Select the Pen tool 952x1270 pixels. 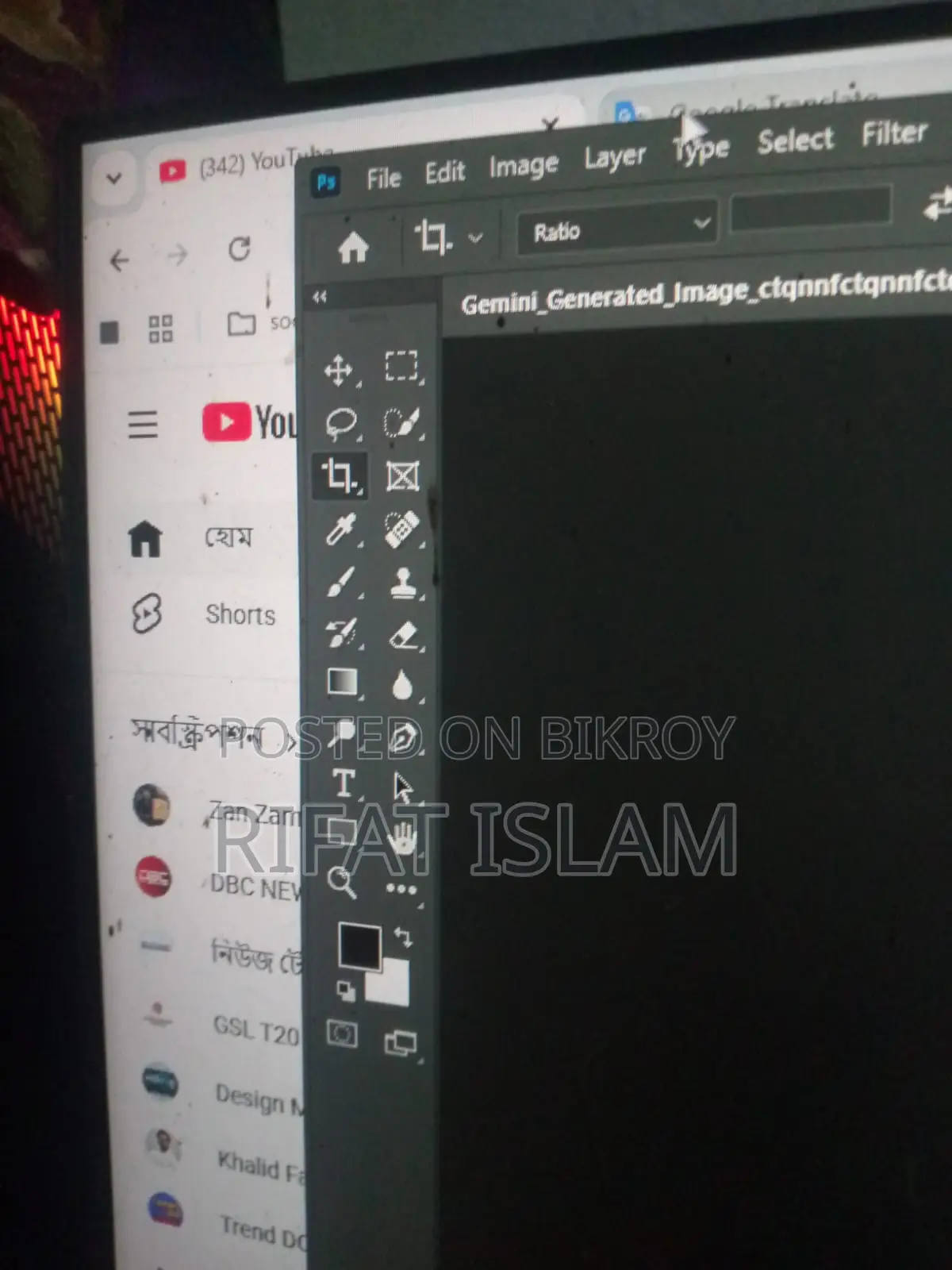tap(404, 737)
